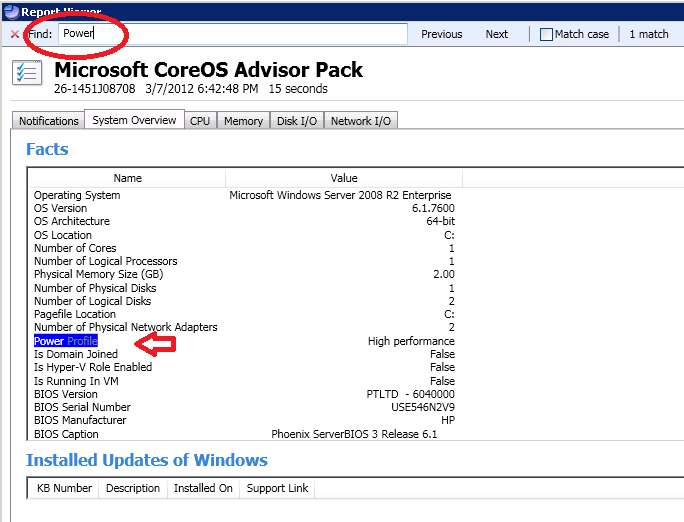Click the 15 seconds duration text
This screenshot has width=684, height=522.
tap(298, 89)
